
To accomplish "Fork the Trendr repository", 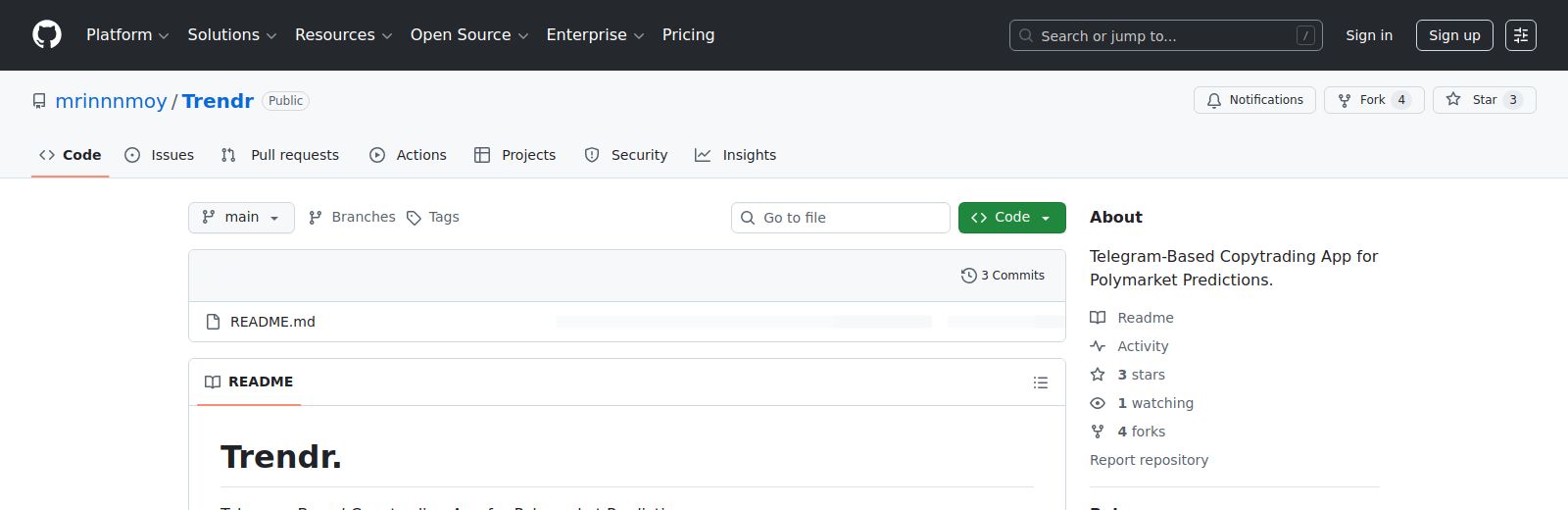I will (x=1373, y=100).
